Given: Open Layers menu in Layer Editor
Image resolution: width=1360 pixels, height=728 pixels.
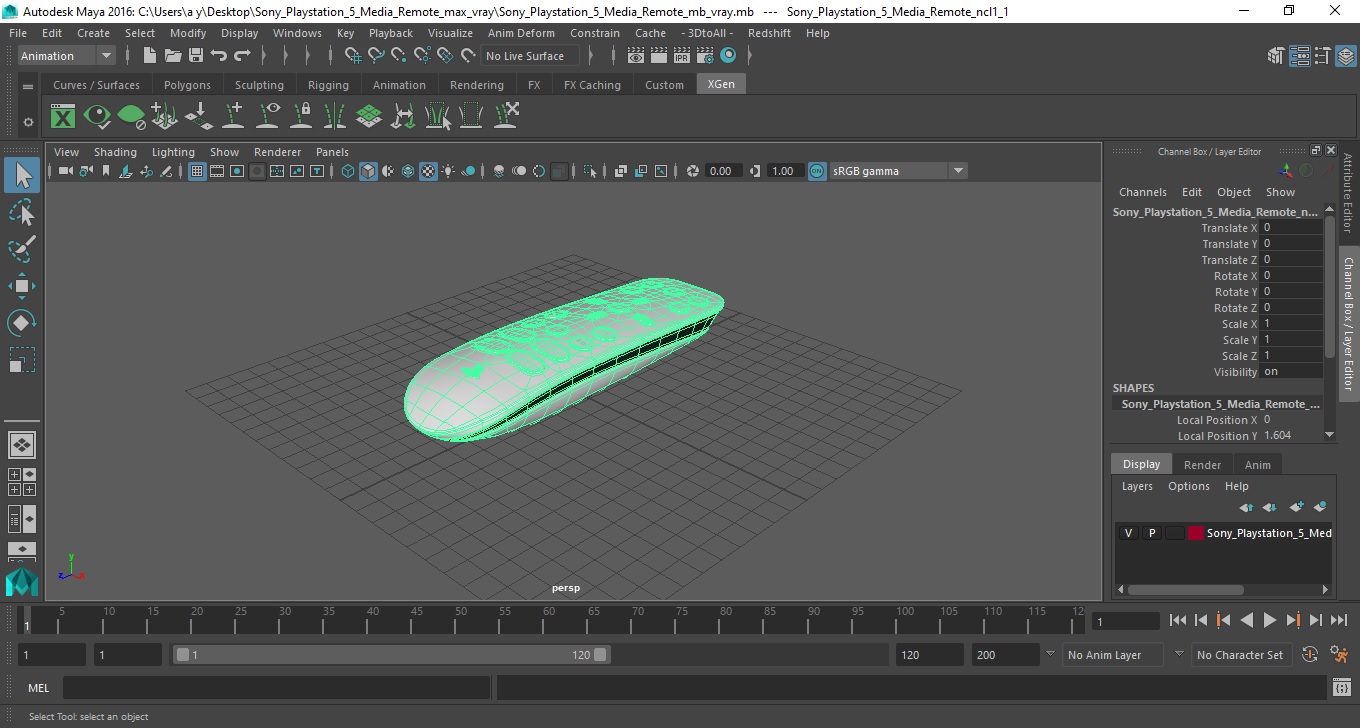Looking at the screenshot, I should pos(1137,486).
